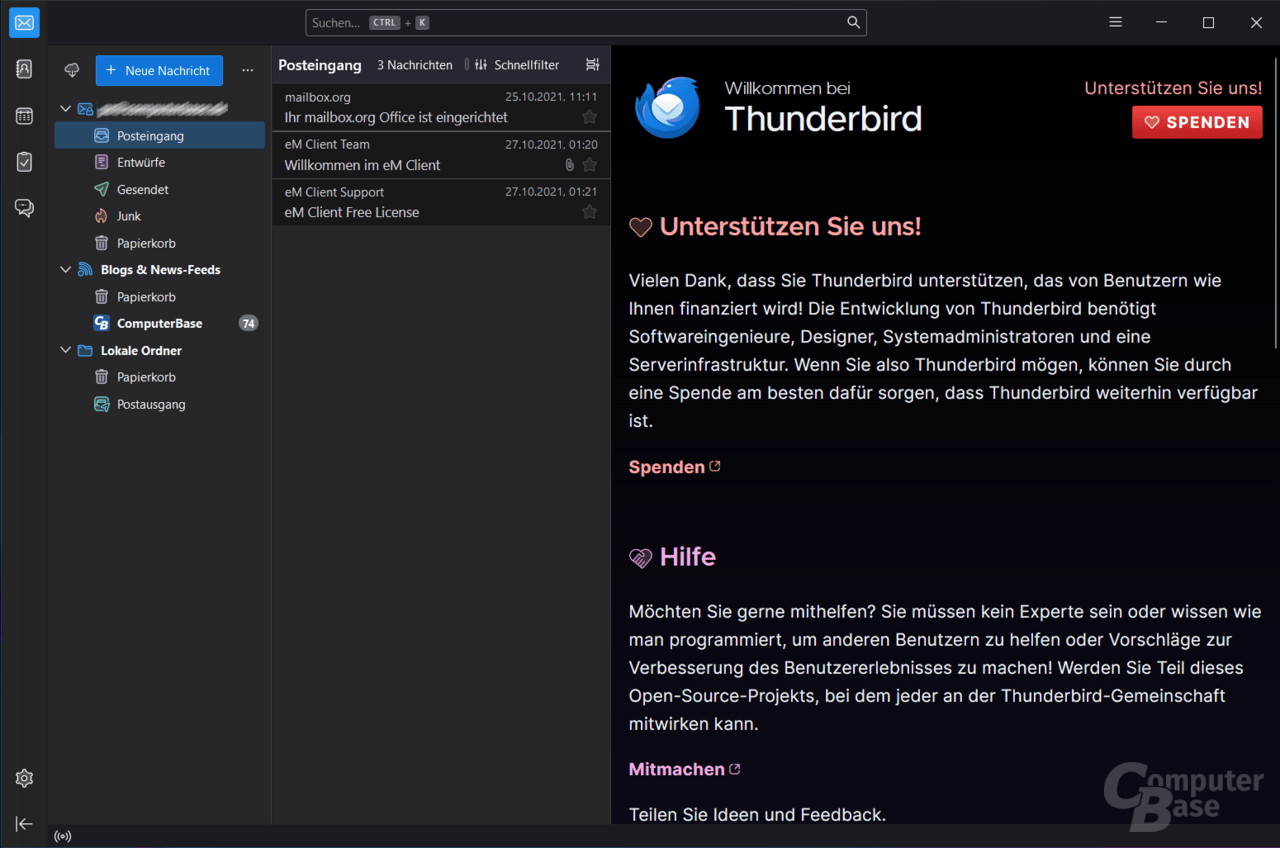1280x848 pixels.
Task: Click the red SPENDEN button
Action: 1197,122
